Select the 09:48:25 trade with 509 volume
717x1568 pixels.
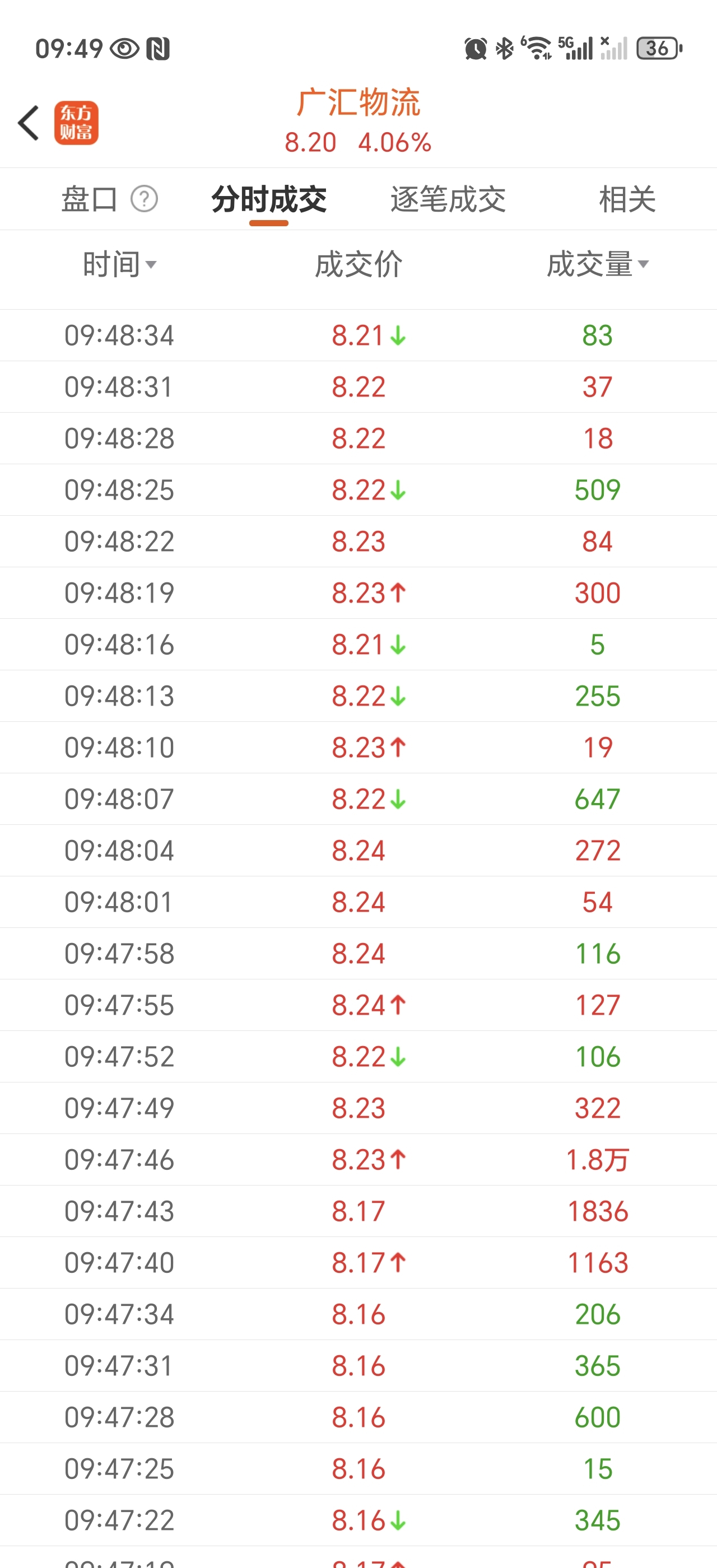point(358,490)
